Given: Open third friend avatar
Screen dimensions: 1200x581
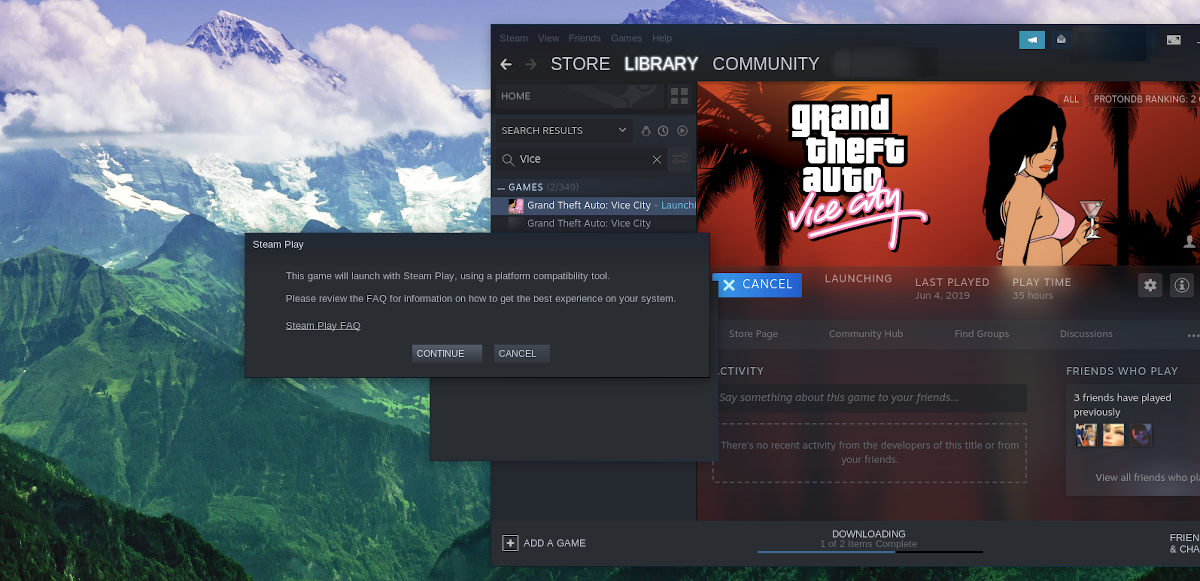Looking at the screenshot, I should [1142, 435].
